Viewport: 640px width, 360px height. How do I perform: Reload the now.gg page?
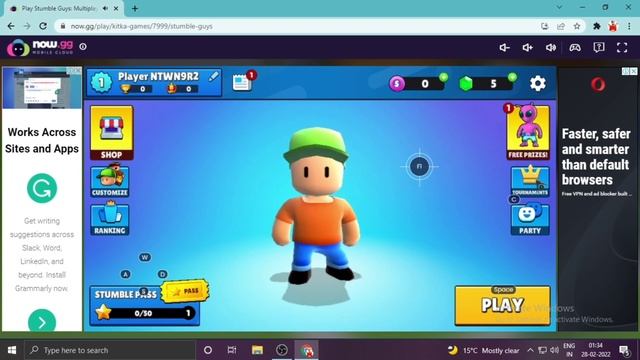pyautogui.click(x=43, y=26)
